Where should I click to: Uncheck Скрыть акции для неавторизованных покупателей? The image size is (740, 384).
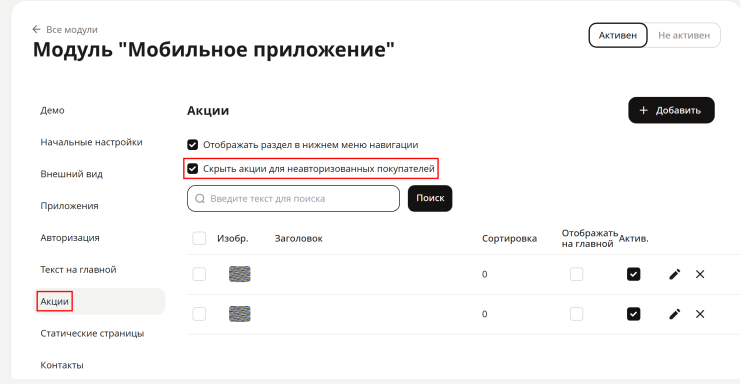coord(193,168)
